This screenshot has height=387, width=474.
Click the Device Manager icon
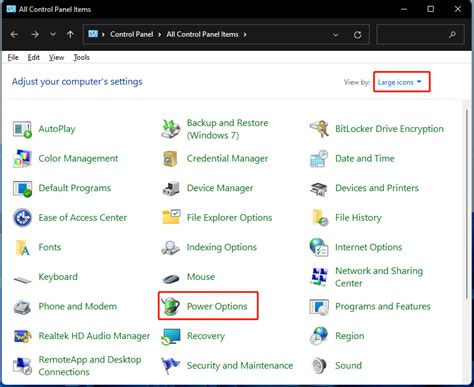(171, 188)
